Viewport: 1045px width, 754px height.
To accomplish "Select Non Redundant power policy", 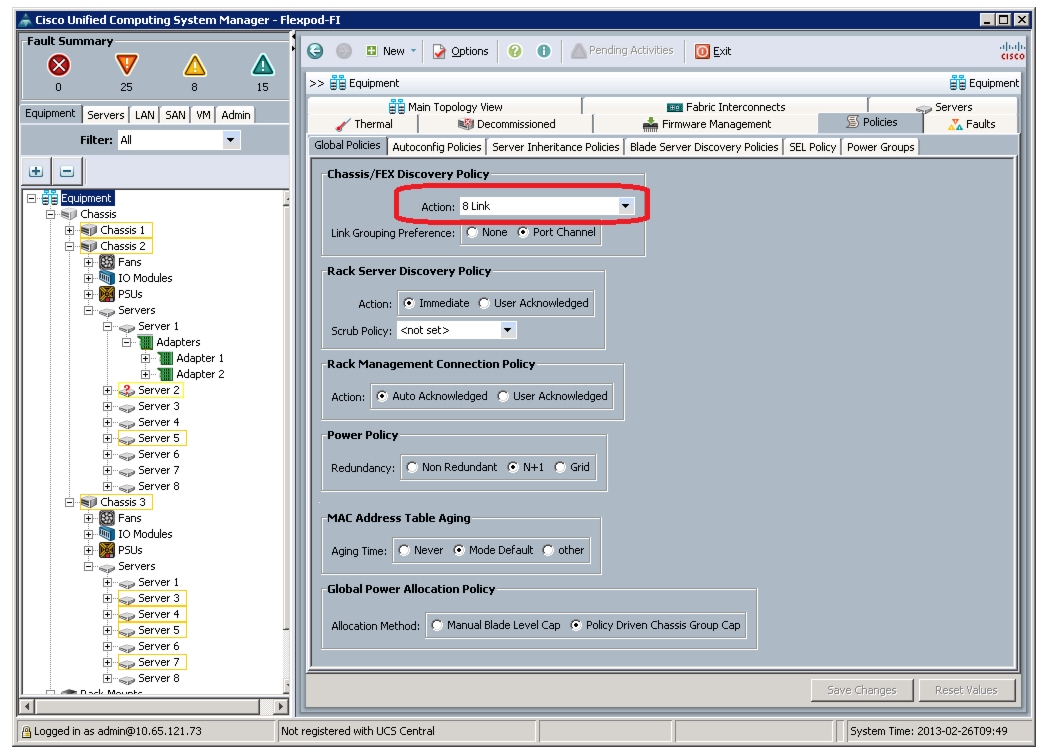I will point(412,467).
